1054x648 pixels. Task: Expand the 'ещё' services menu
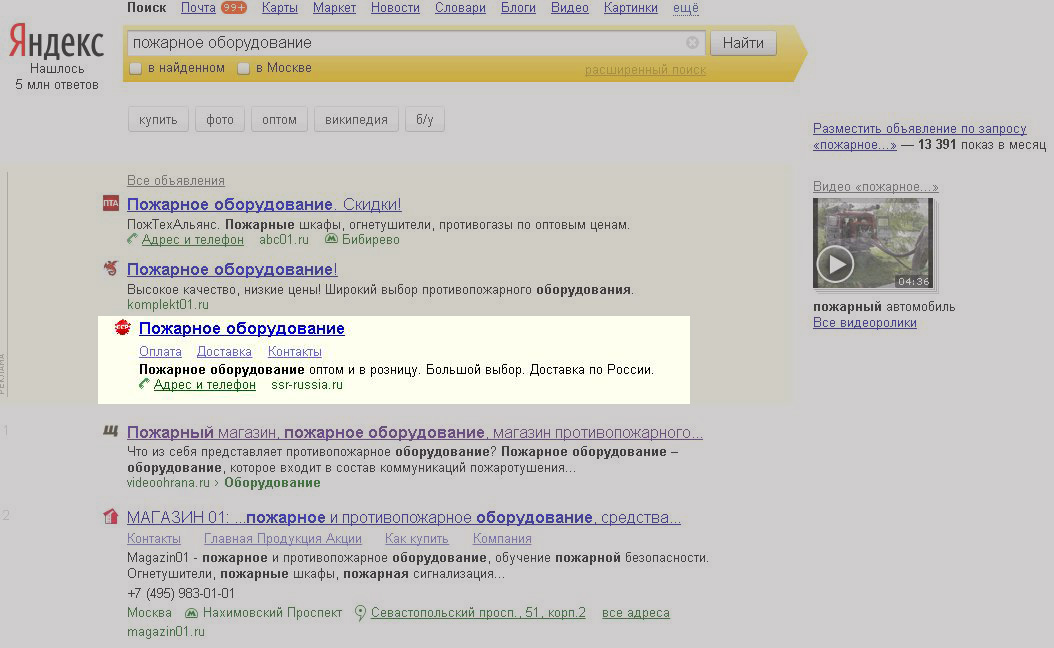(686, 8)
